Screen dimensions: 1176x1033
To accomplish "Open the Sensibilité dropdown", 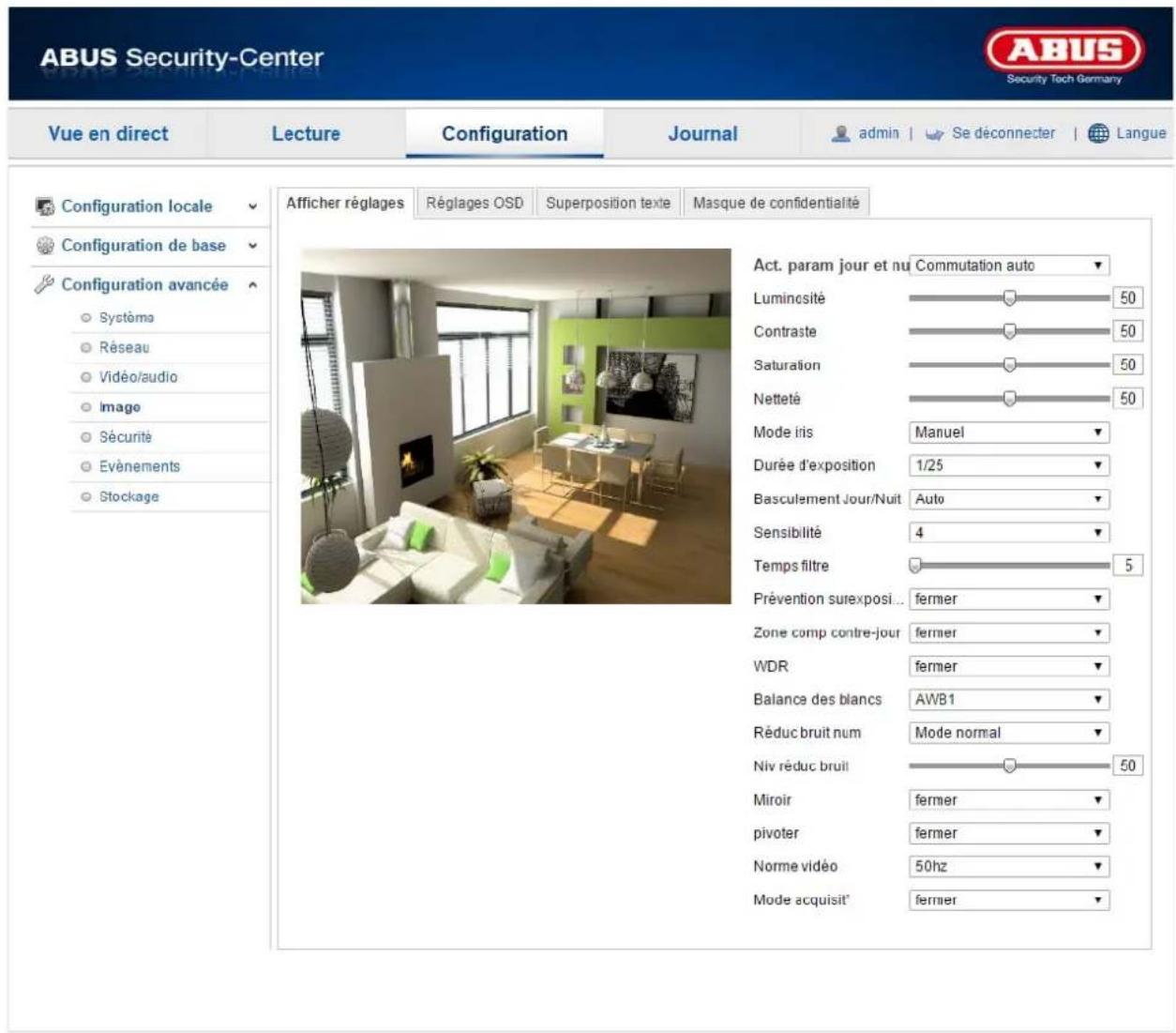I will click(x=1009, y=533).
